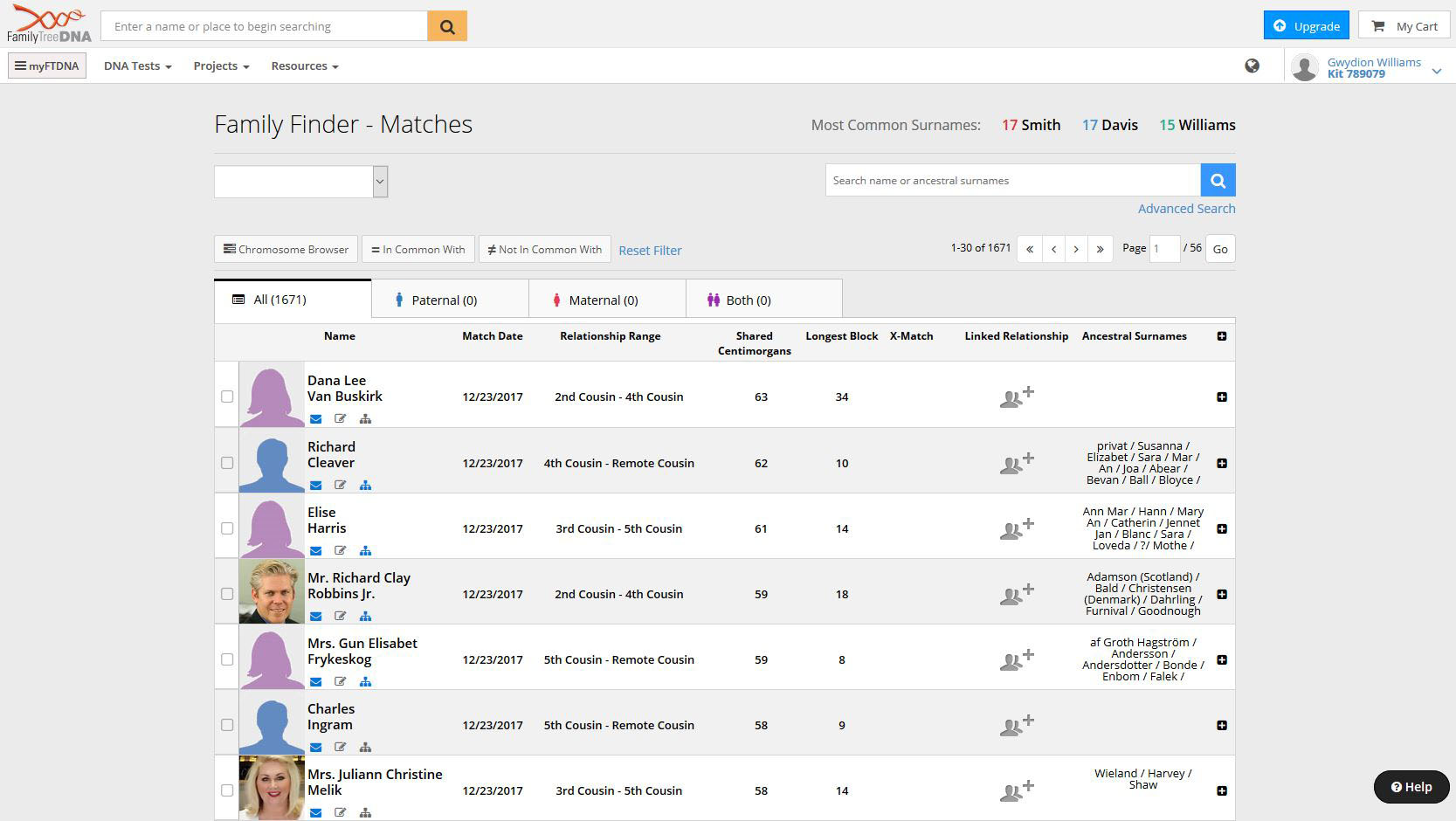Click the Advanced Search link
The height and width of the screenshot is (821, 1456).
click(1186, 209)
